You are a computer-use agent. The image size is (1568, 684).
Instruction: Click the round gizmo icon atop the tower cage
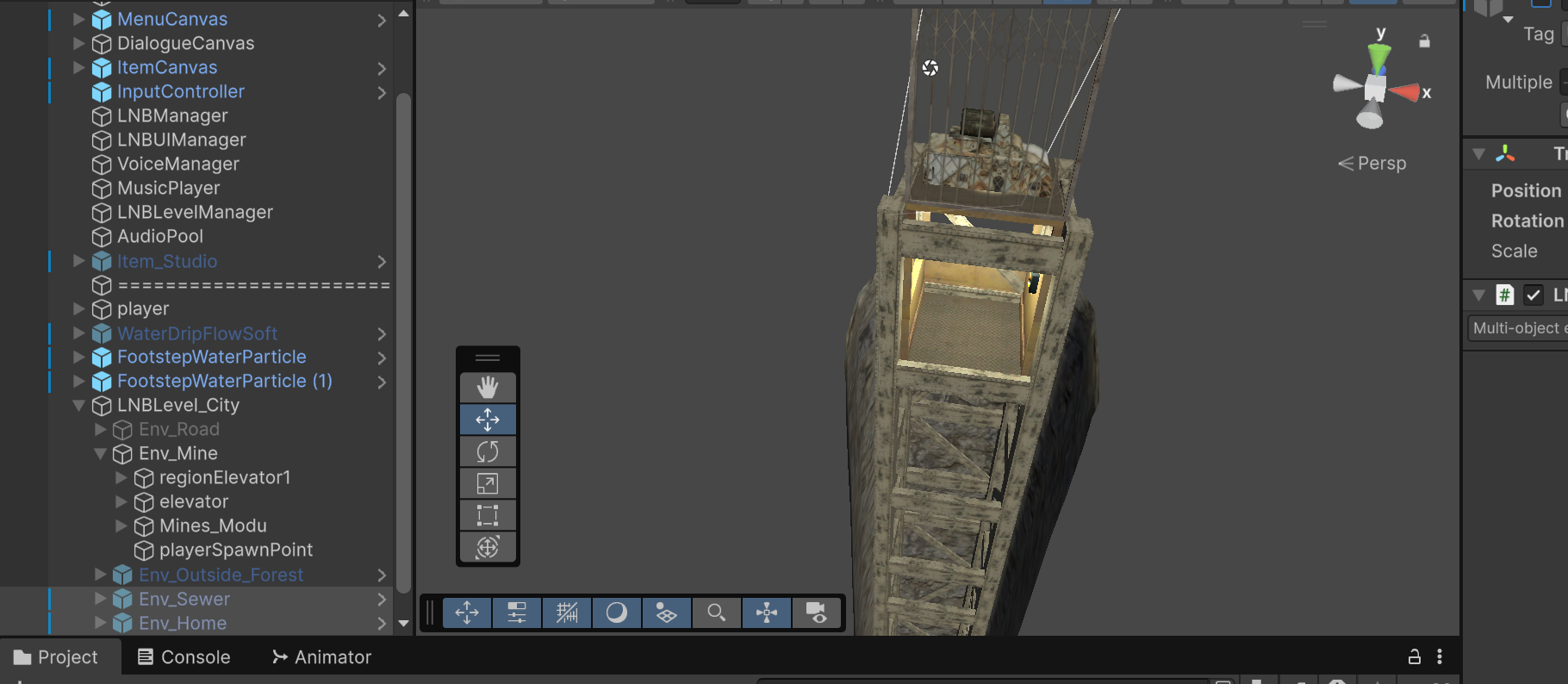(930, 68)
